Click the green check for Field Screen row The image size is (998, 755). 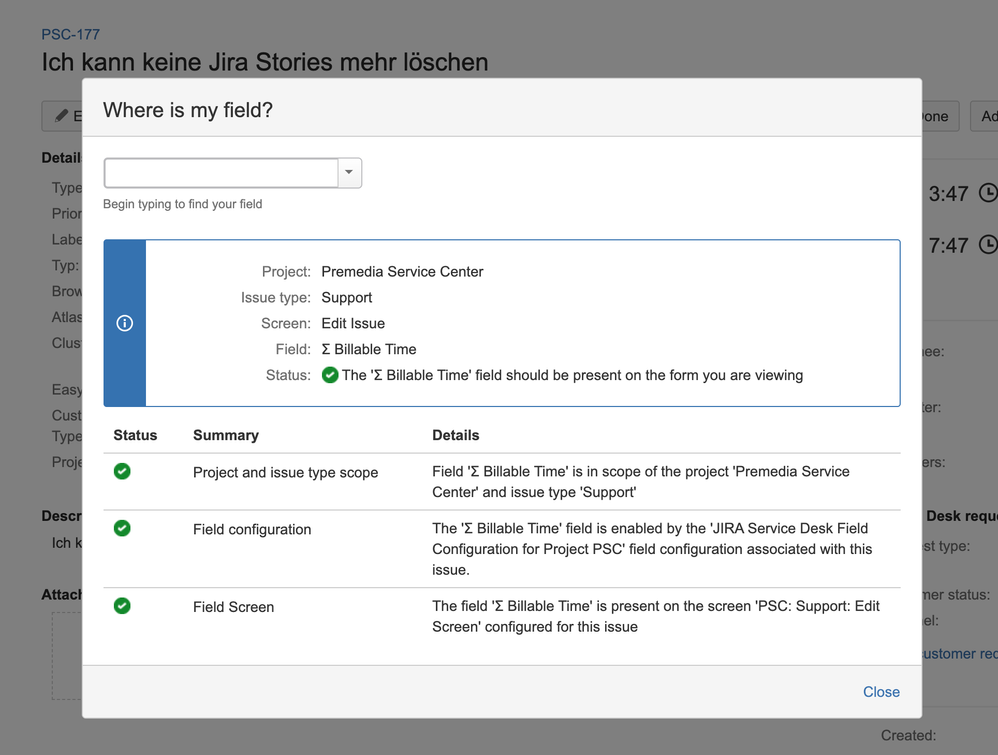coord(122,606)
